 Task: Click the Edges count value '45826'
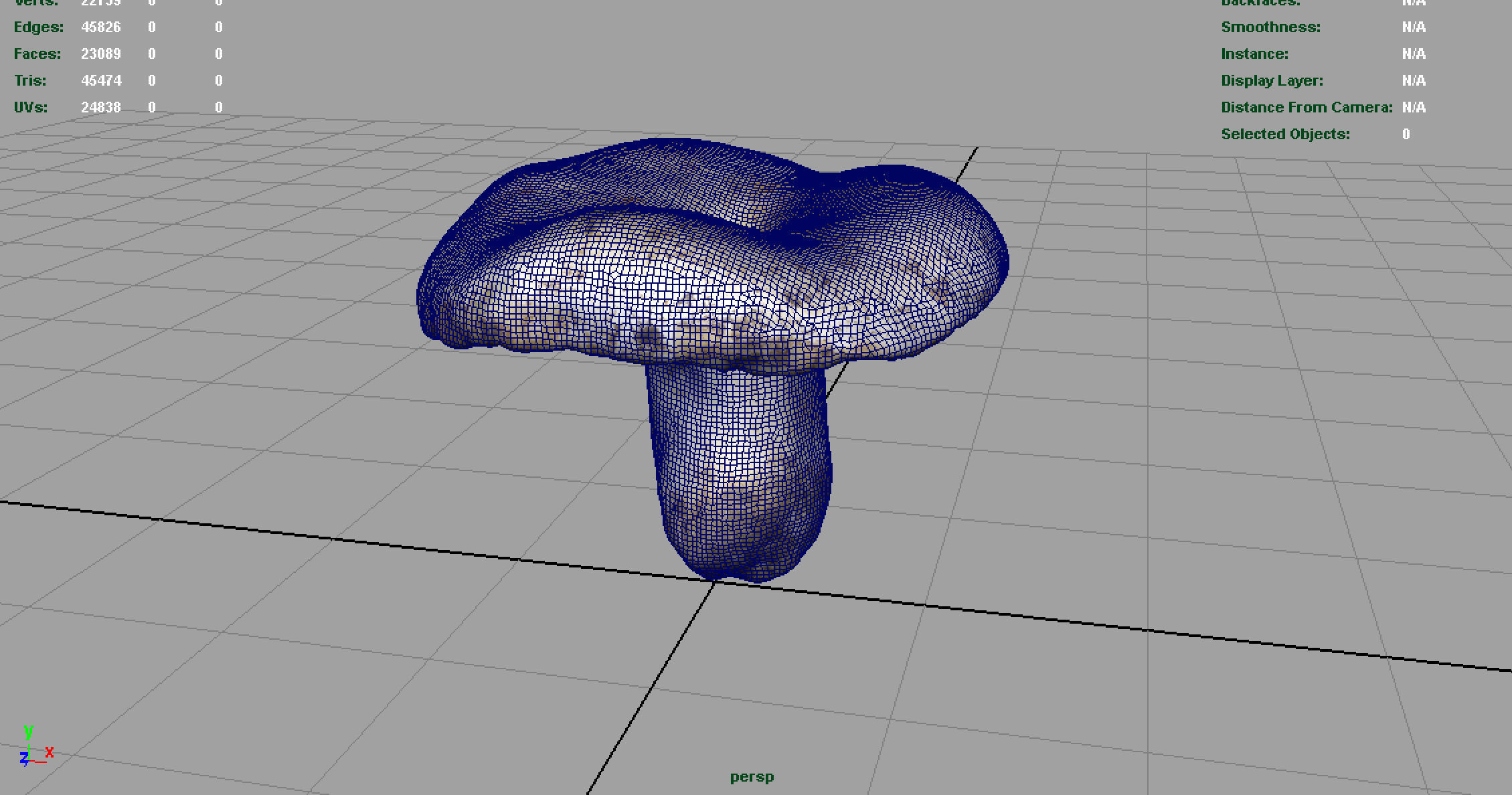[x=101, y=27]
